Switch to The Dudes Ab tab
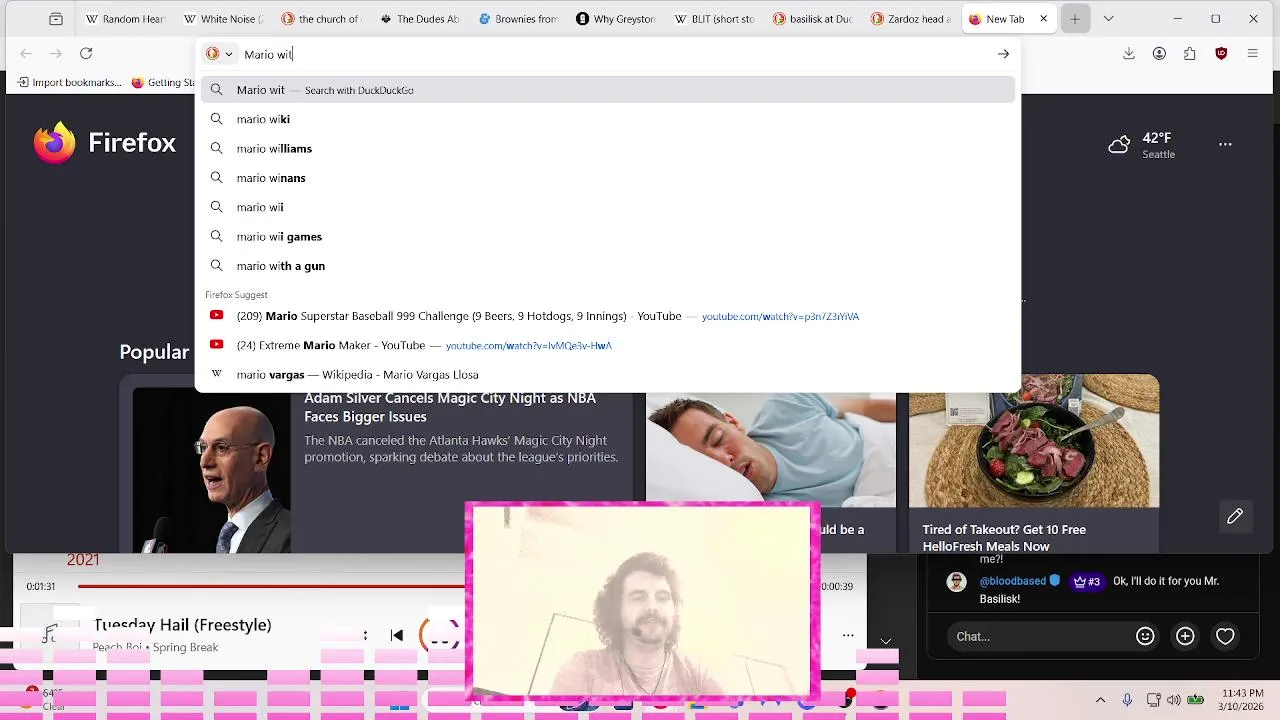 point(419,19)
